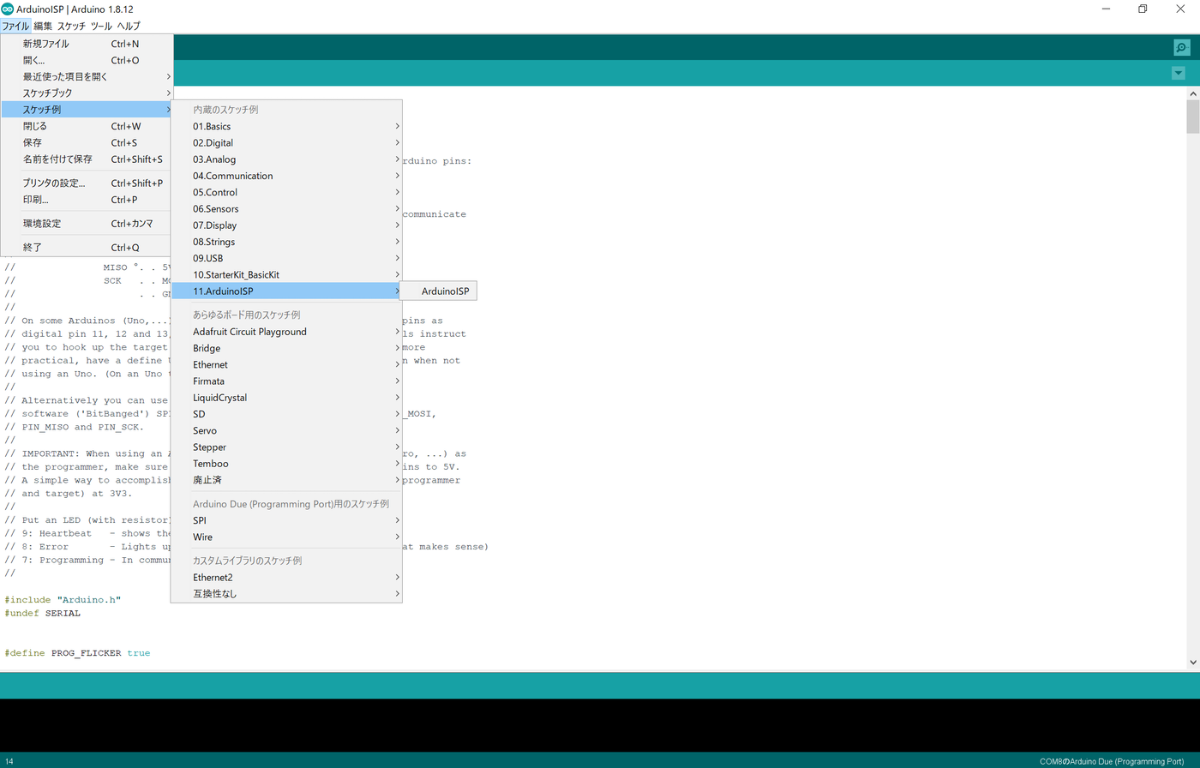Screen dimensions: 1200x768
Task: Open プリンタの設定...
Action: tap(87, 183)
